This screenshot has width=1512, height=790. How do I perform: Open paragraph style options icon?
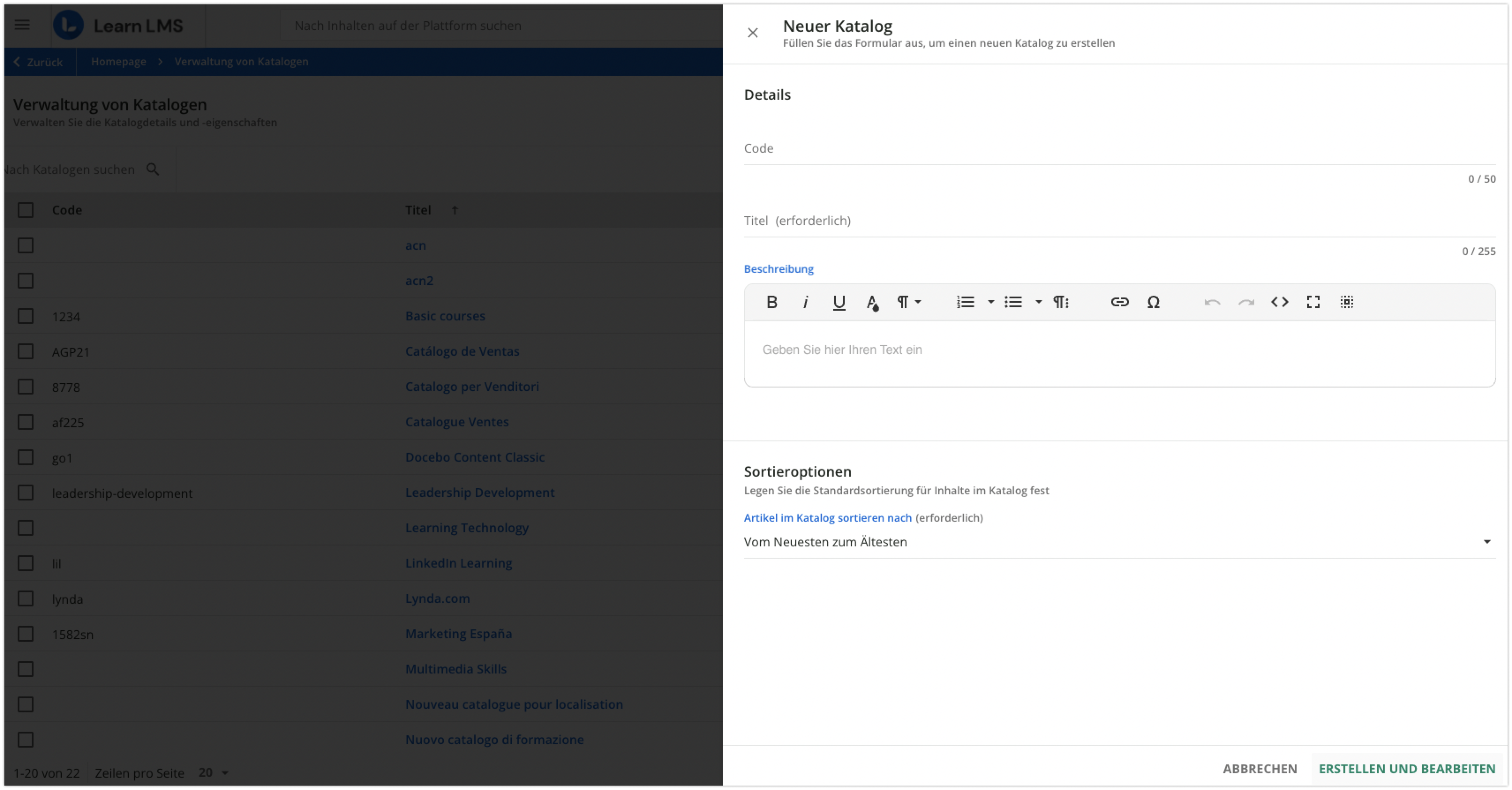coord(1061,302)
